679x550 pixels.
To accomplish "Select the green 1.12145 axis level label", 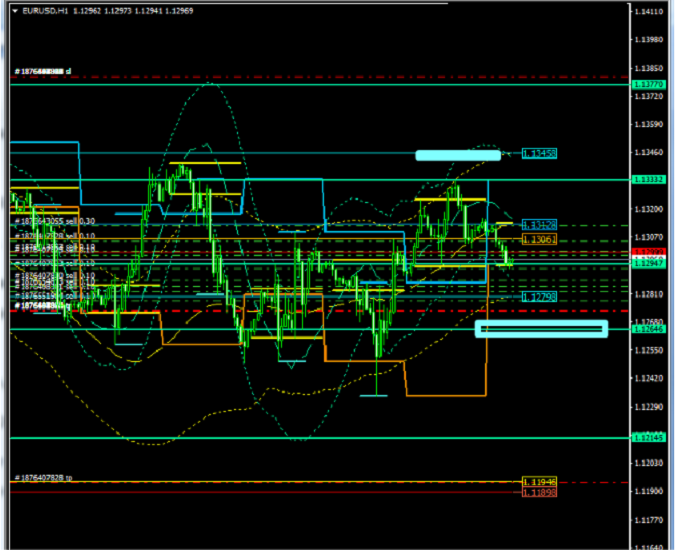I will coord(650,438).
